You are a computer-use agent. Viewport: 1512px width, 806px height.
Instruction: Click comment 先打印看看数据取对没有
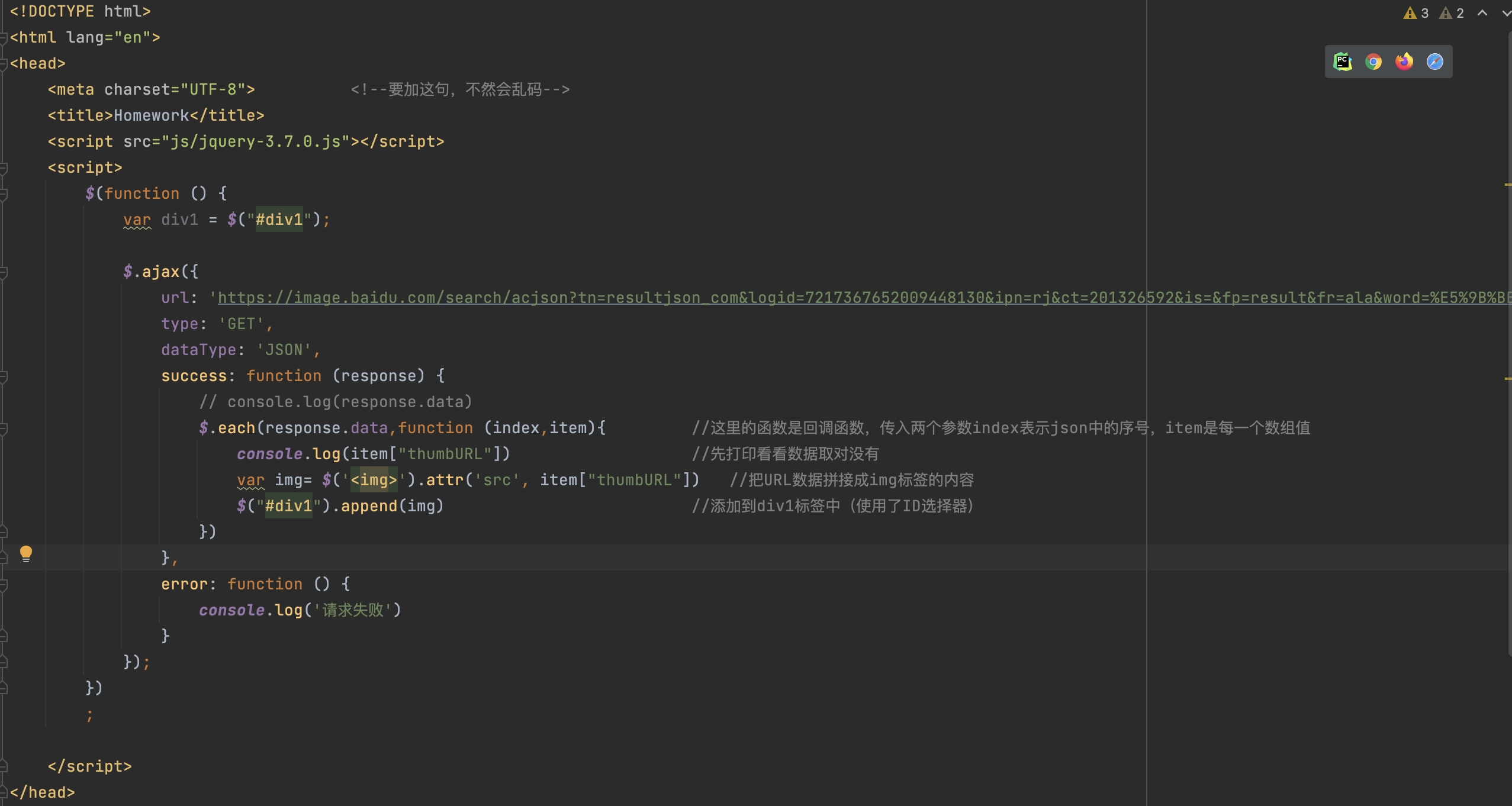pyautogui.click(x=786, y=454)
